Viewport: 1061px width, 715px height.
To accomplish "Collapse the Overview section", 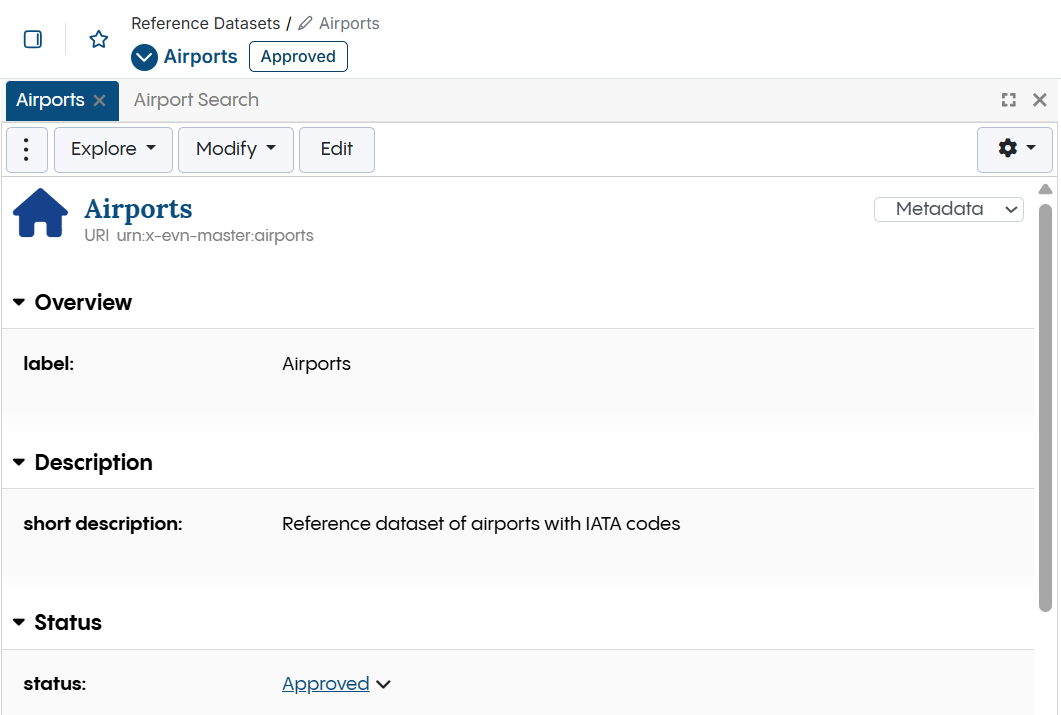I will coord(19,303).
